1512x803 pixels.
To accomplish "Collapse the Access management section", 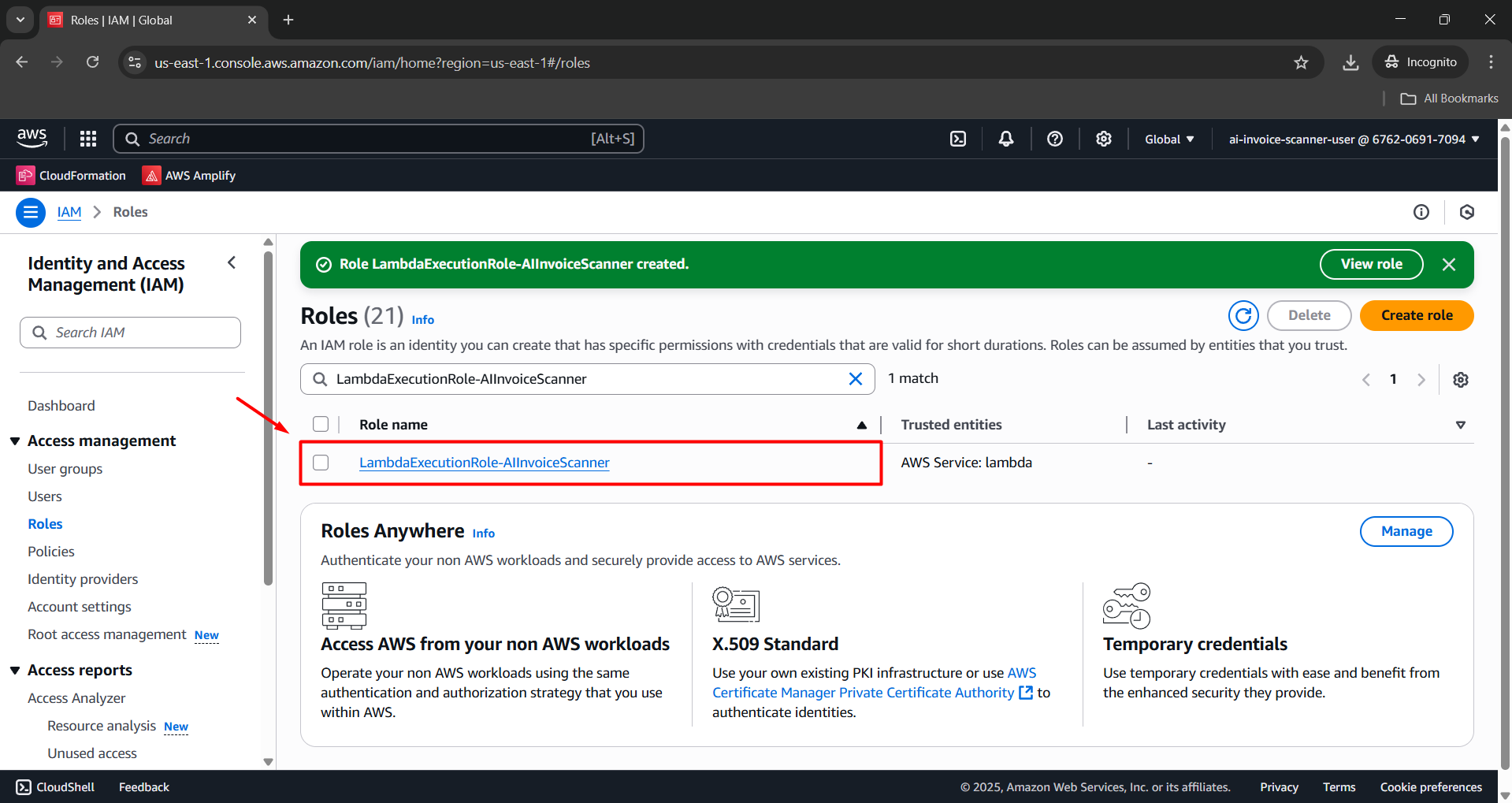I will click(15, 441).
